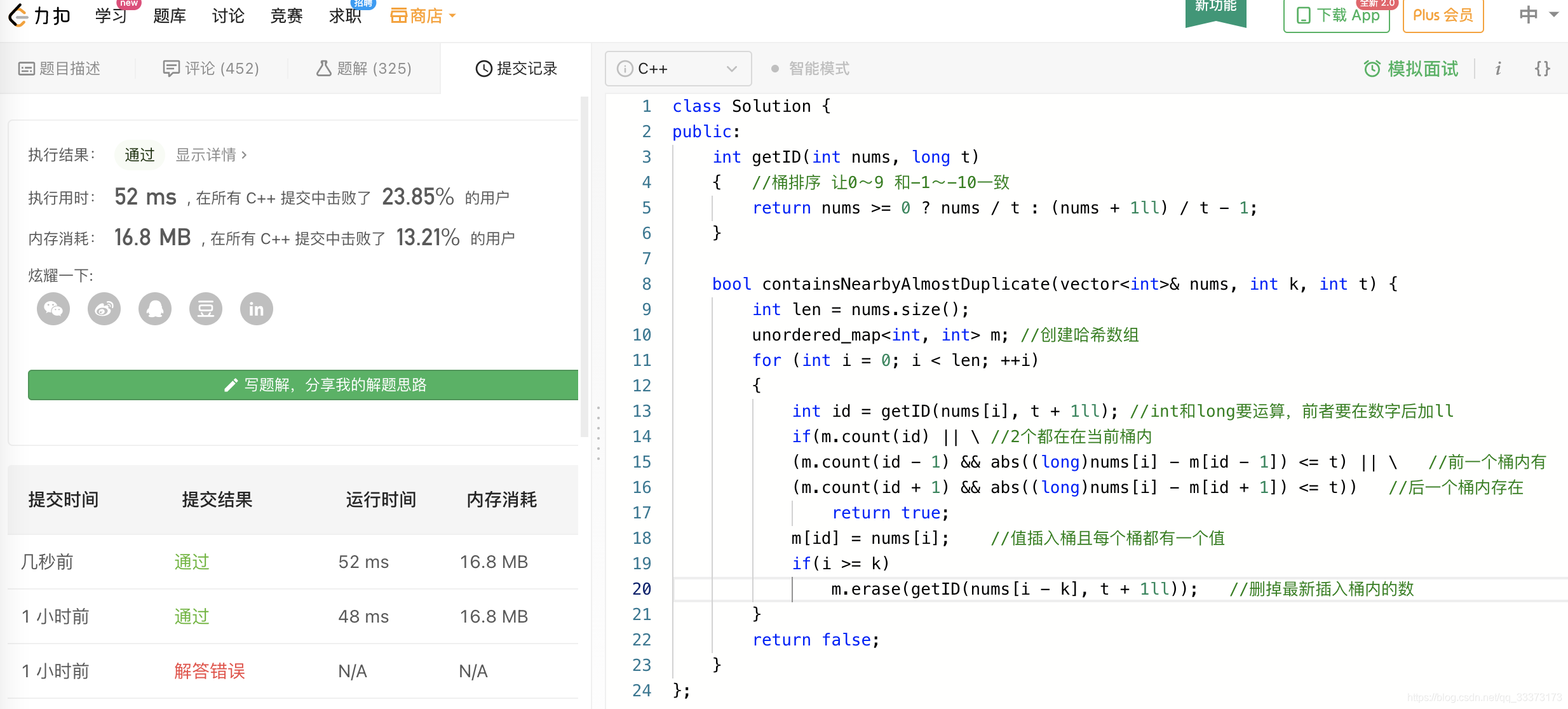The height and width of the screenshot is (709, 1568).
Task: Expand 显示详情 result details
Action: coord(211,155)
